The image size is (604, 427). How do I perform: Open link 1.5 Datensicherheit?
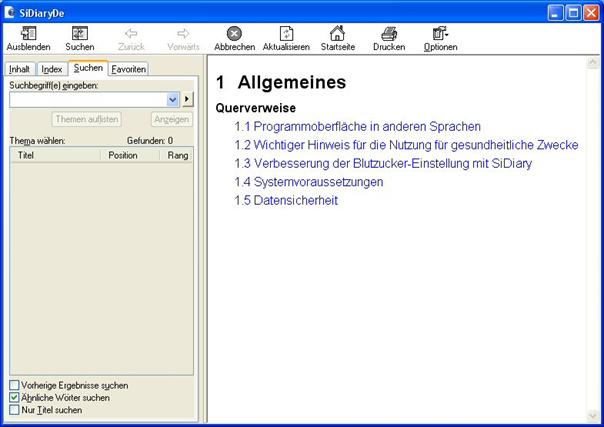[286, 200]
